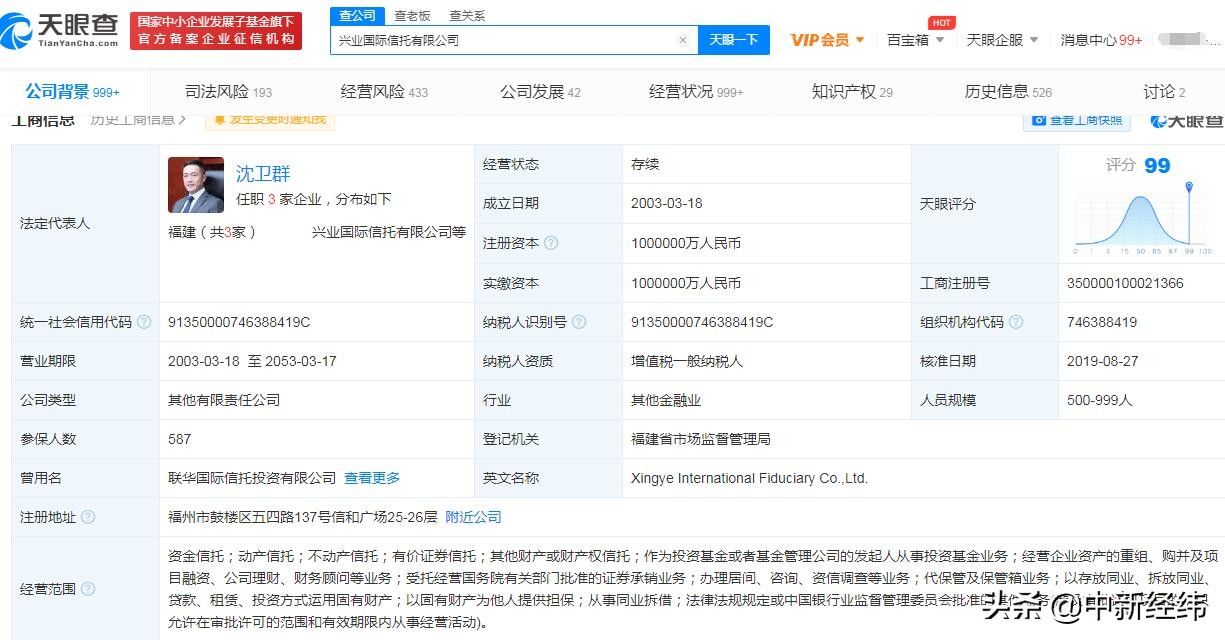
Task: Select the 核准日期 value 2019-08-27
Action: click(x=1103, y=361)
